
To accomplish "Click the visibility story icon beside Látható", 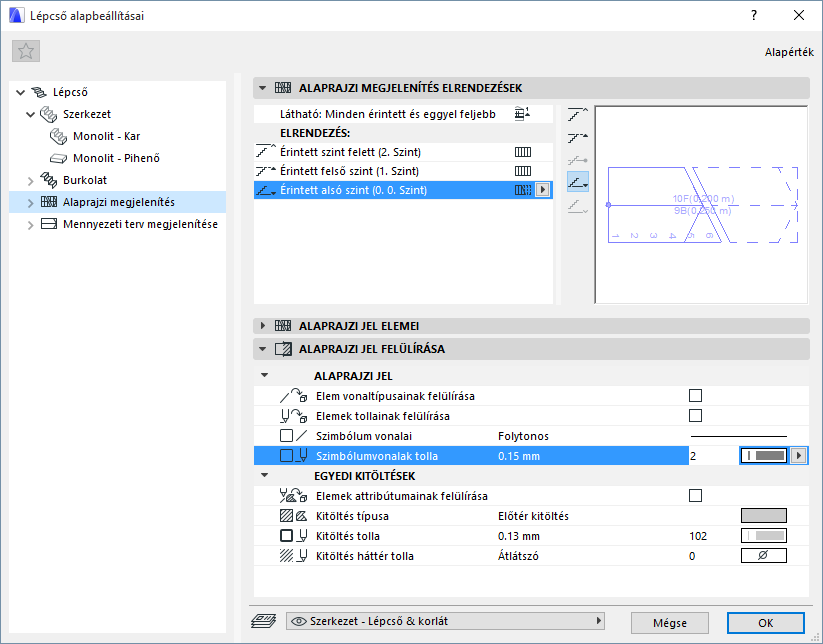I will [522, 113].
